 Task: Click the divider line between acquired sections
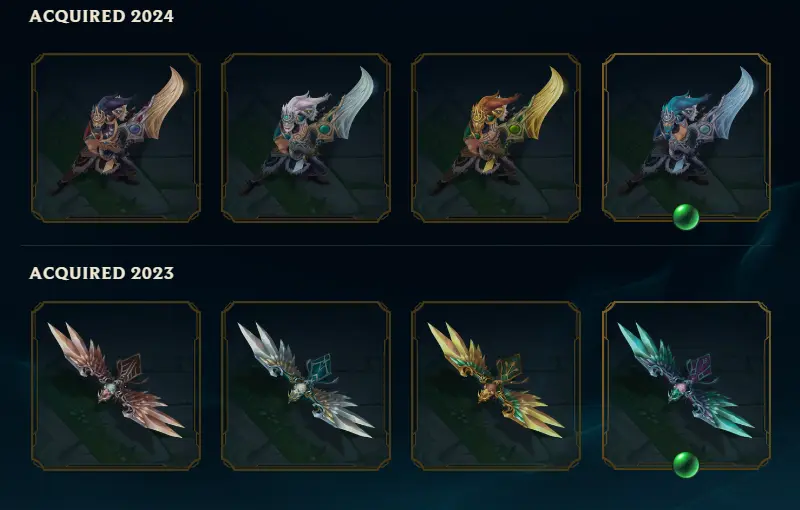coord(396,245)
